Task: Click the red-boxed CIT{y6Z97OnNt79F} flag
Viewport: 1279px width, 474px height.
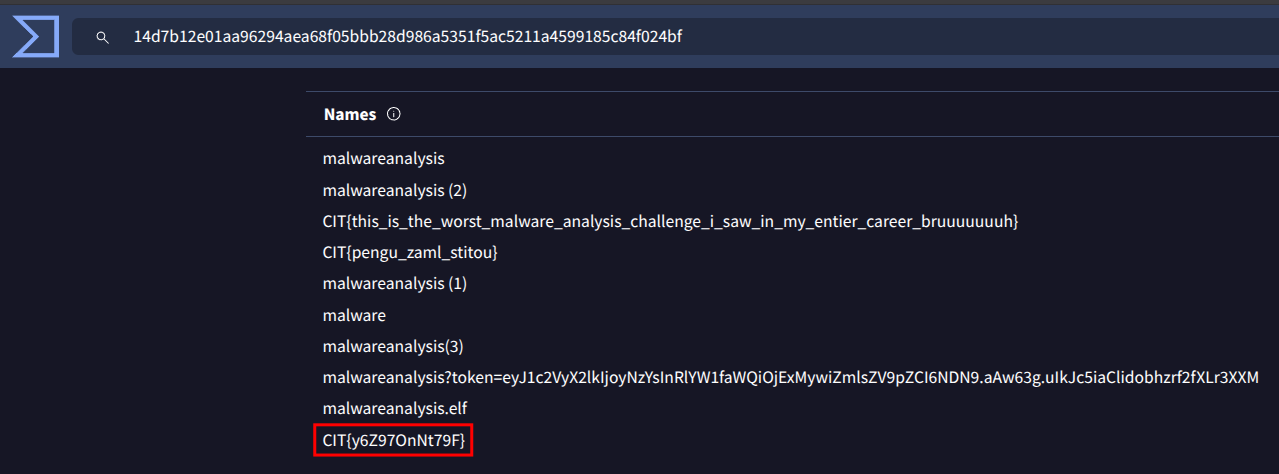Action: 393,440
